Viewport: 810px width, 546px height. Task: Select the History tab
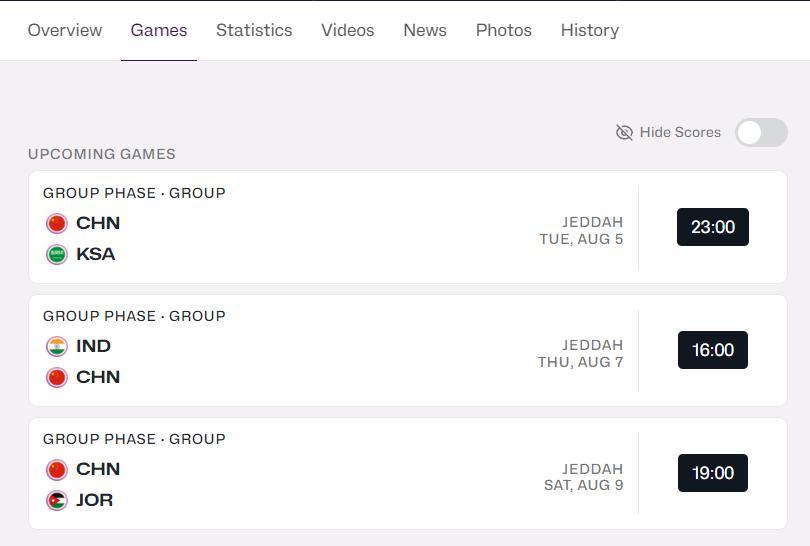590,30
